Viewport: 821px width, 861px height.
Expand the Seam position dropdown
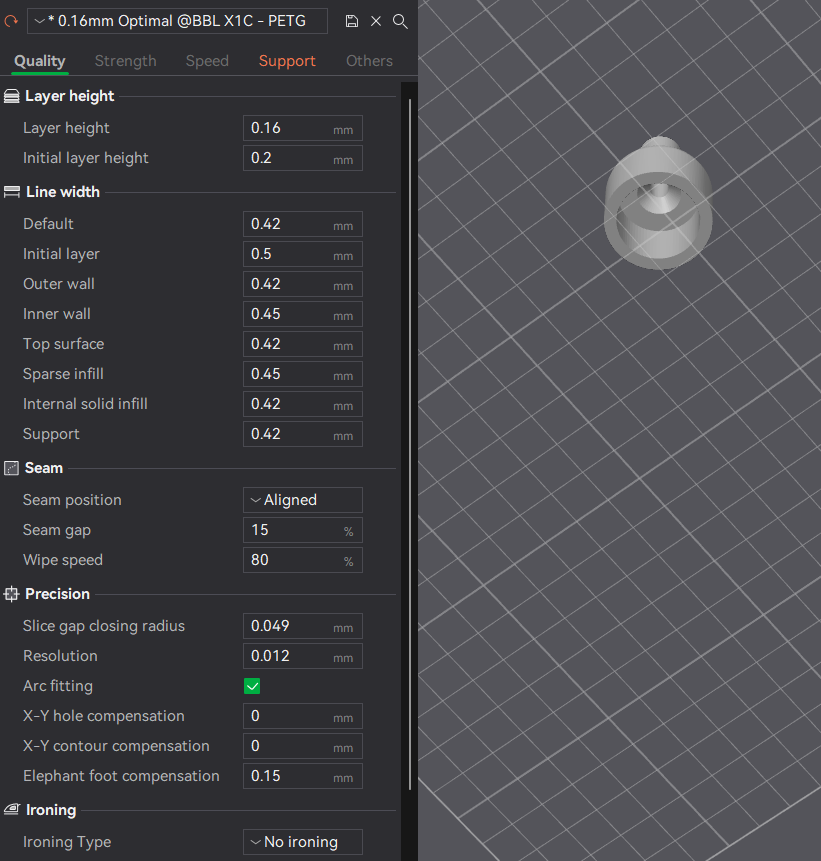tap(302, 500)
